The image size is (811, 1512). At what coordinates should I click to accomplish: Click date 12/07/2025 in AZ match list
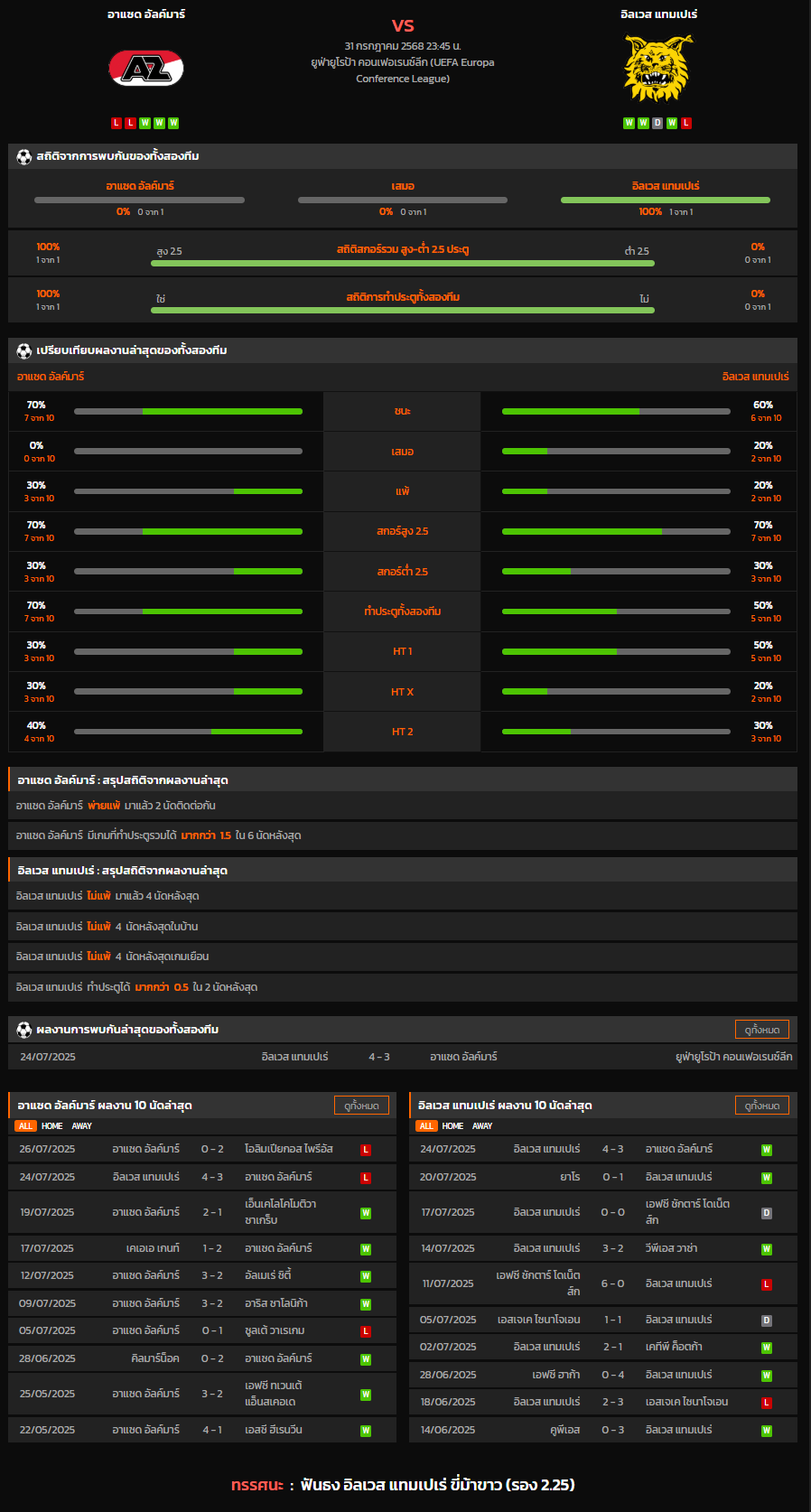[x=48, y=1276]
